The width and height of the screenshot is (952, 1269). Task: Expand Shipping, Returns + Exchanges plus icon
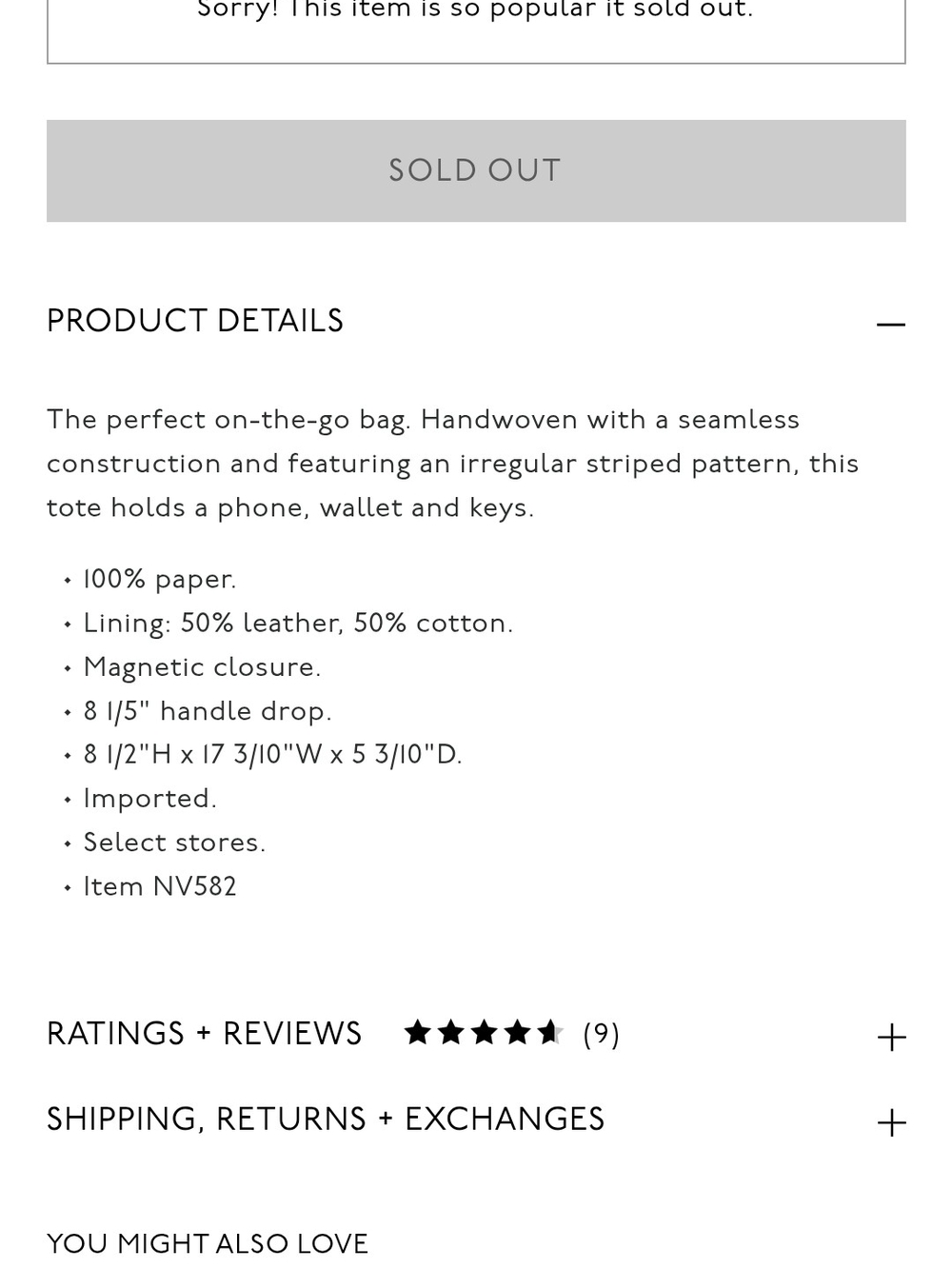891,1122
